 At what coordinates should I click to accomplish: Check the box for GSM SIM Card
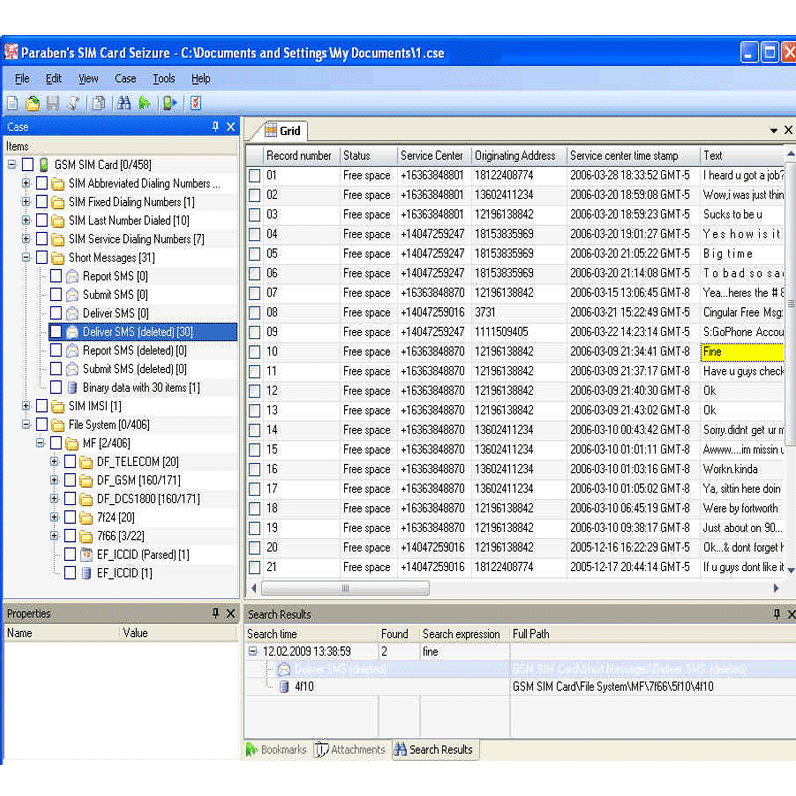[28, 165]
